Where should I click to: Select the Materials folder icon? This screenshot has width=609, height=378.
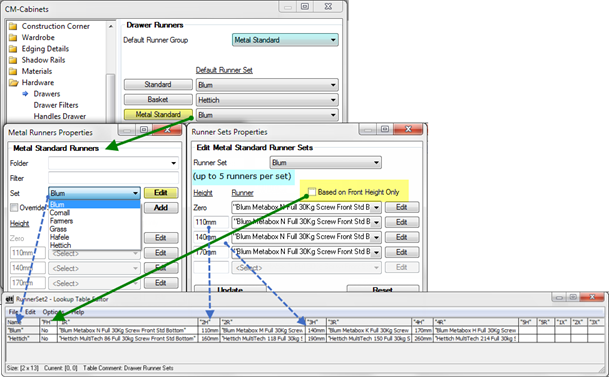point(13,71)
